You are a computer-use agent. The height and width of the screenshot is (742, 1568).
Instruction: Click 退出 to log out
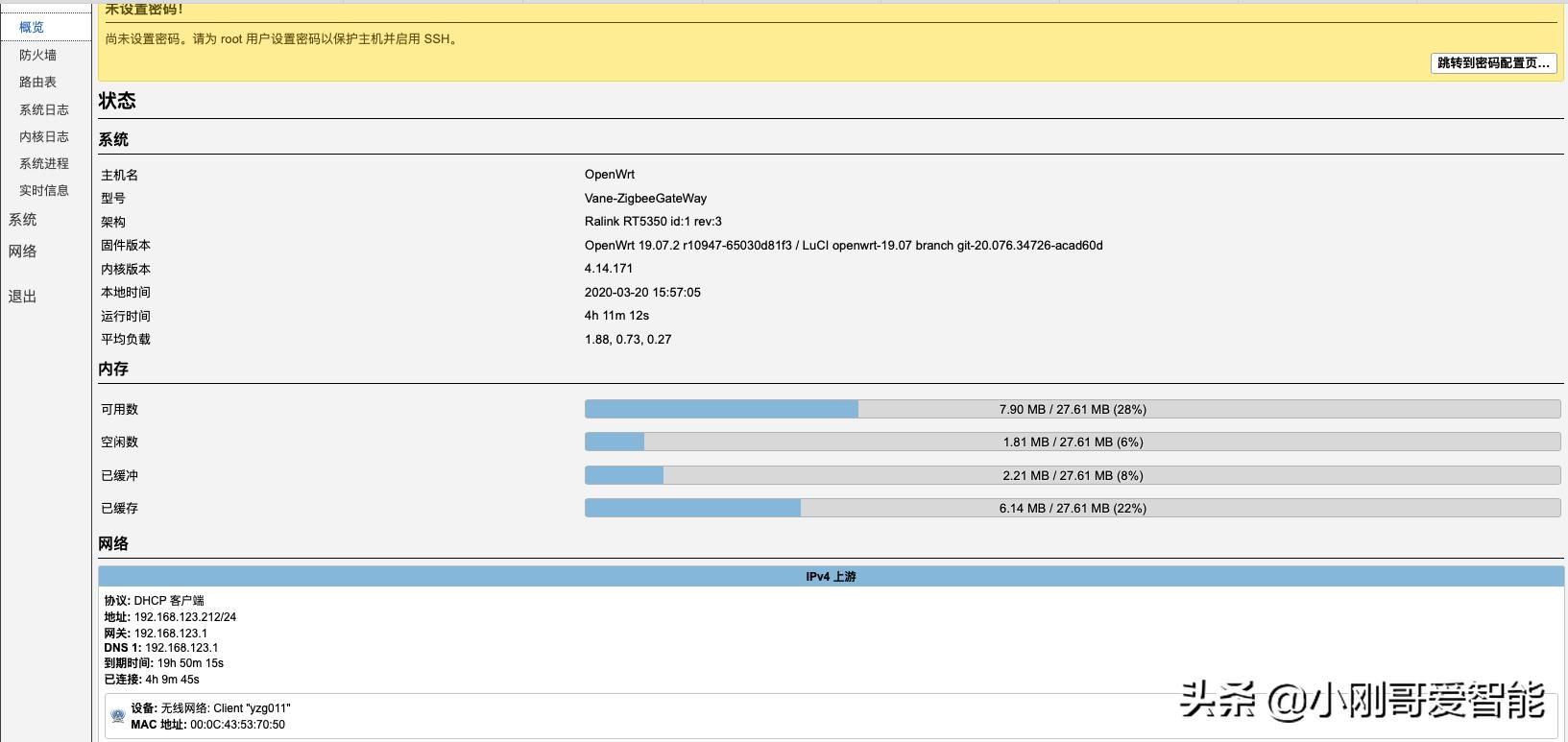[22, 297]
